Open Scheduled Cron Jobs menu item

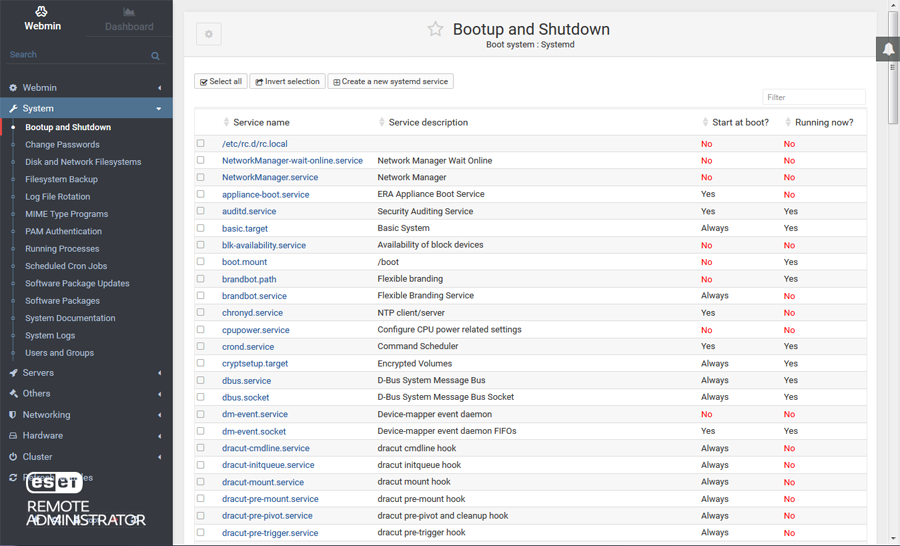tap(66, 266)
